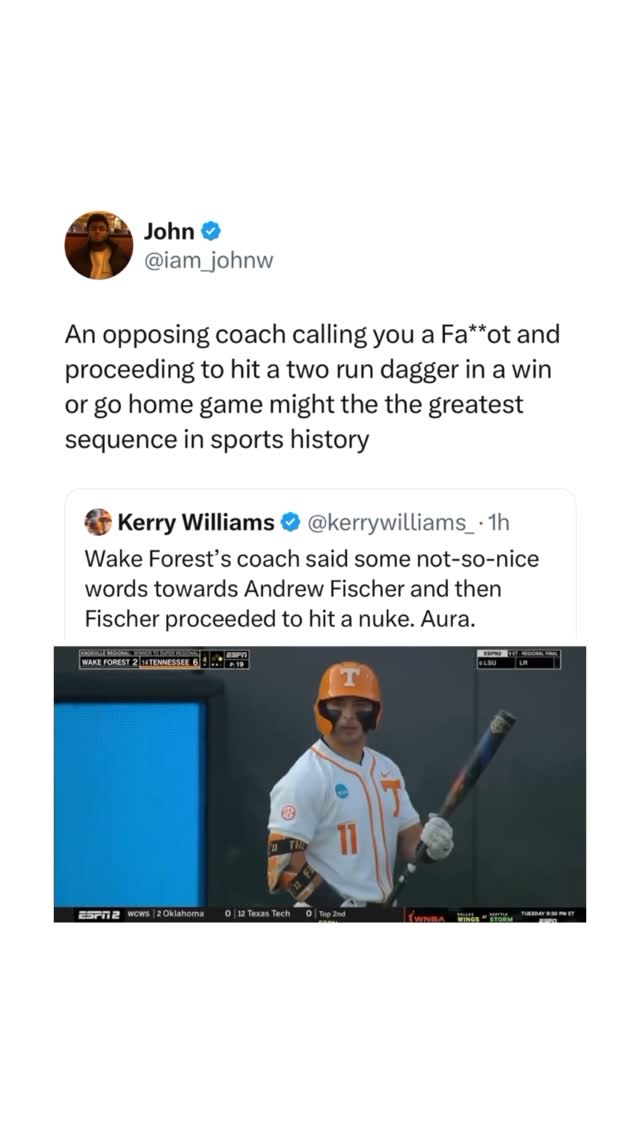Screen dimensions: 640x1136
Task: Click the 1h timestamp on quoted post
Action: (495, 522)
